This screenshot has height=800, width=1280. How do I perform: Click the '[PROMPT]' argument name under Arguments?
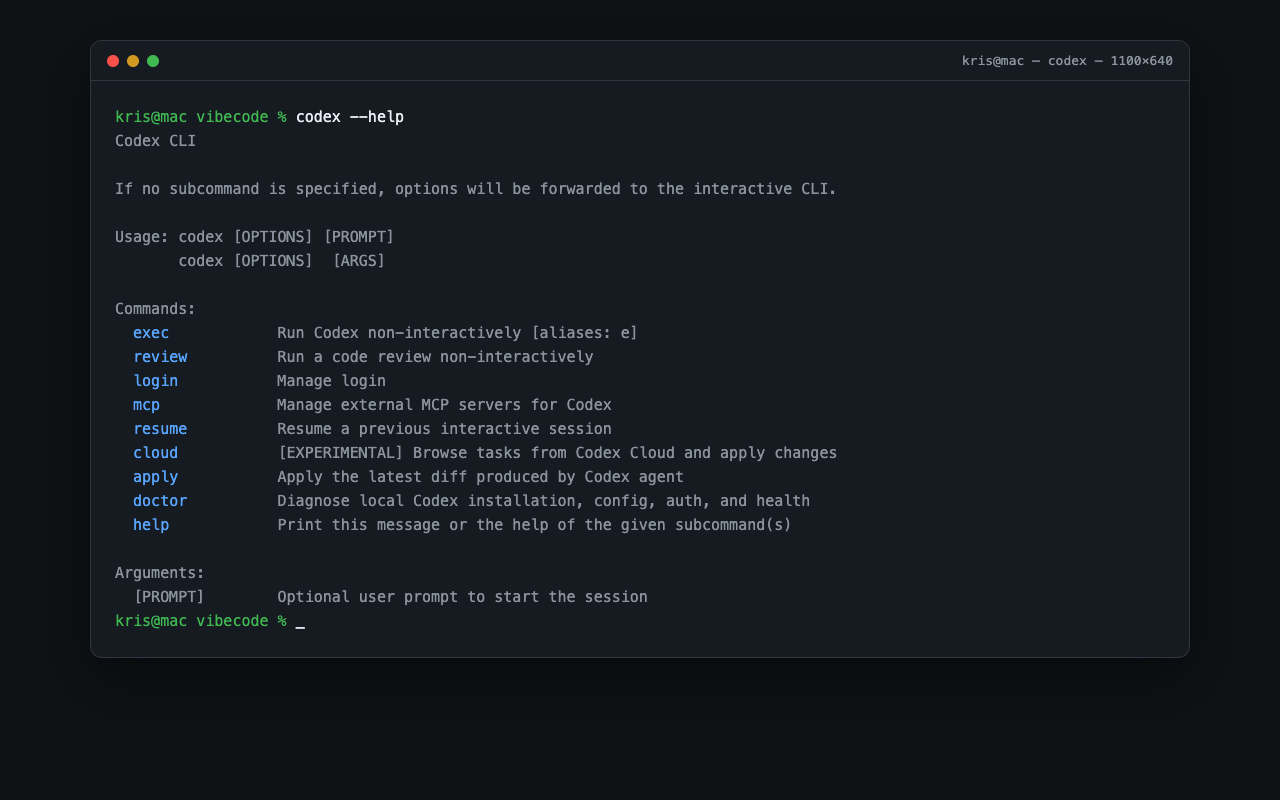click(169, 597)
